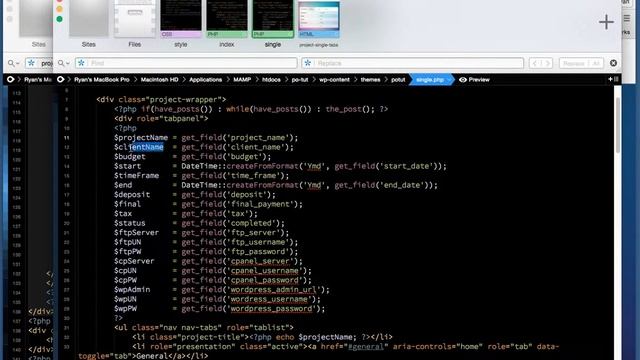
Task: Open search dropdown in back window
Action: [x=14, y=63]
